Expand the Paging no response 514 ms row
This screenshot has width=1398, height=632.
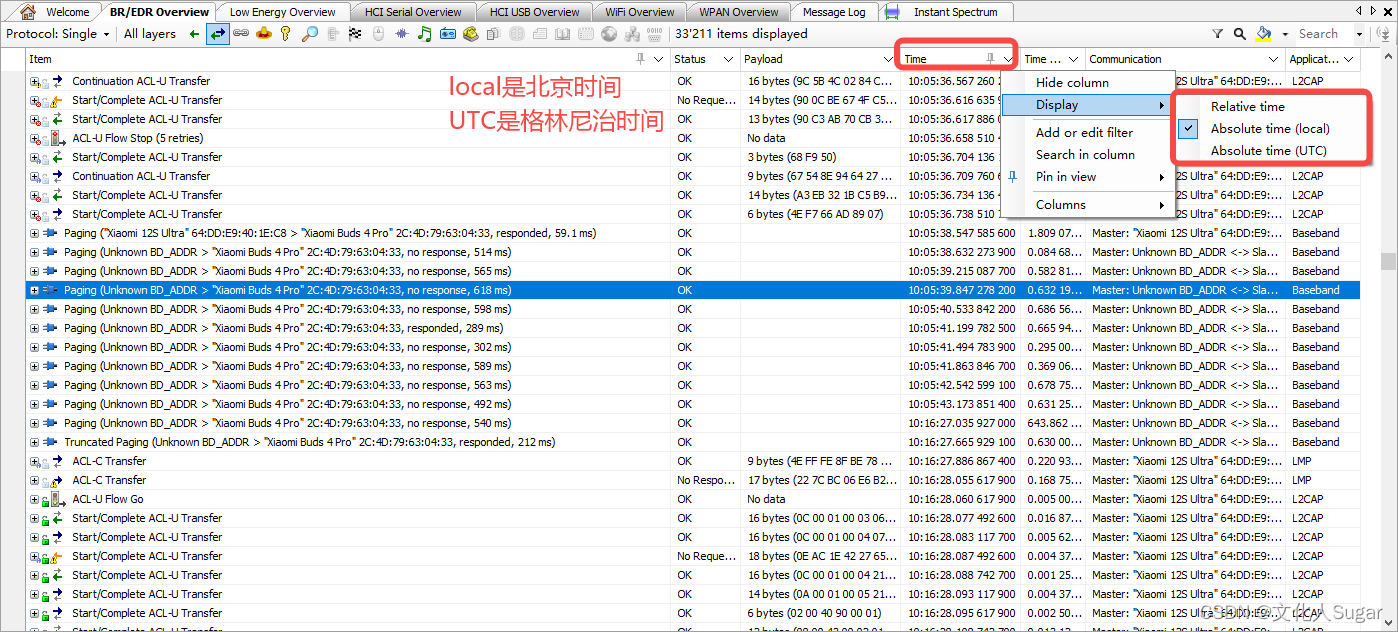click(x=34, y=252)
